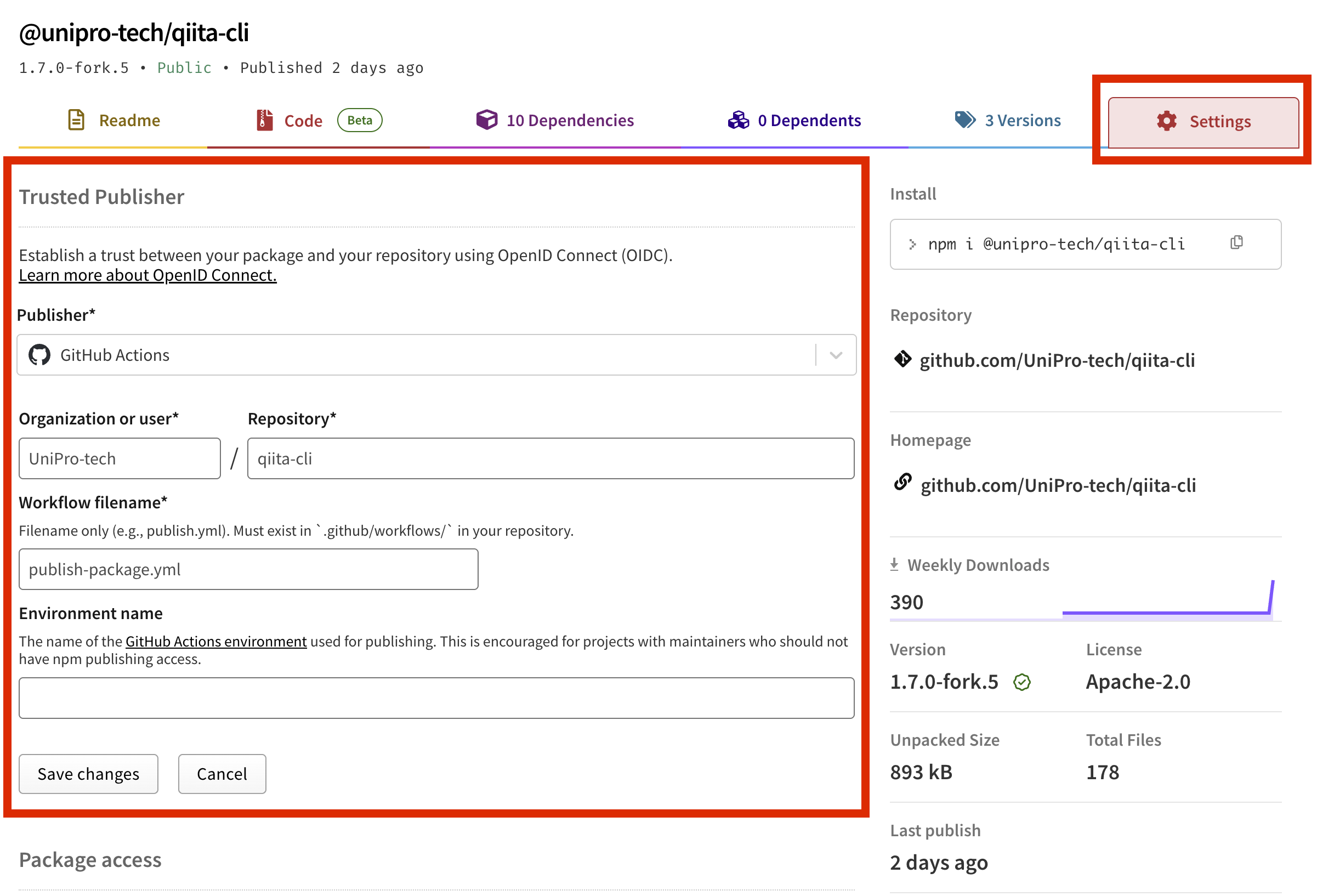Follow the GitHub Actions environment link
Viewport: 1317px width, 896px height.
coord(216,642)
